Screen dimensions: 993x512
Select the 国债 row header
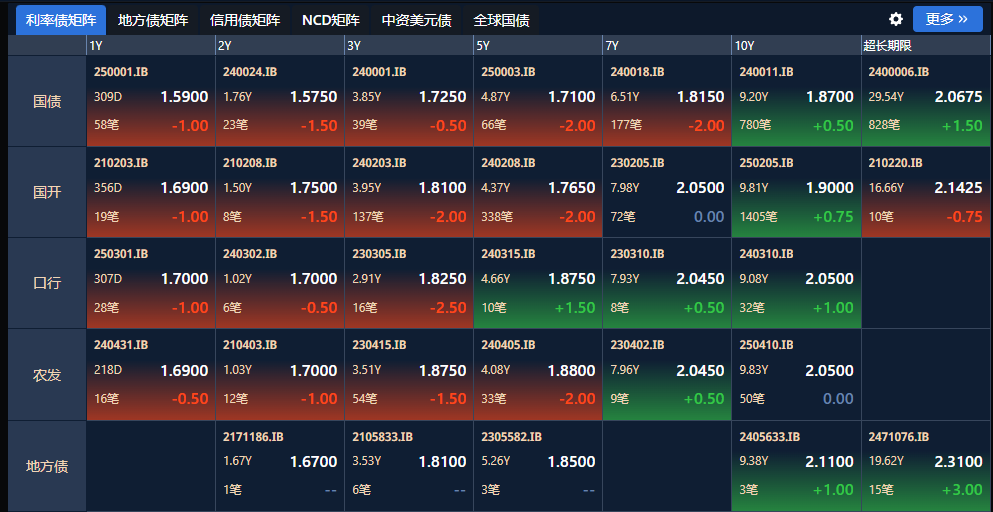point(47,101)
